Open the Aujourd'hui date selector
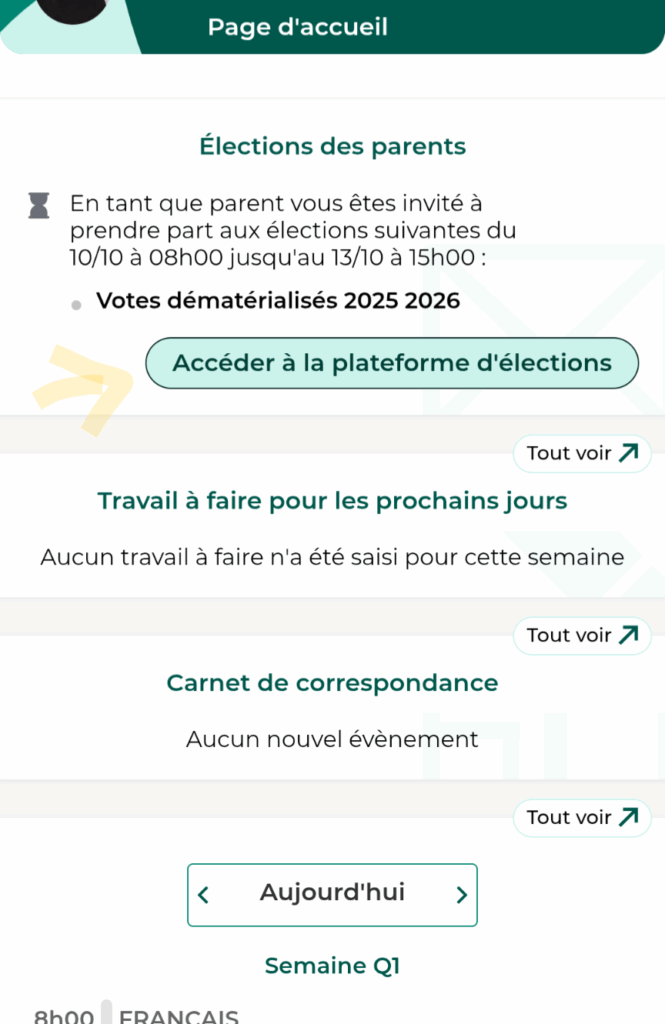This screenshot has width=665, height=1024. pos(332,893)
